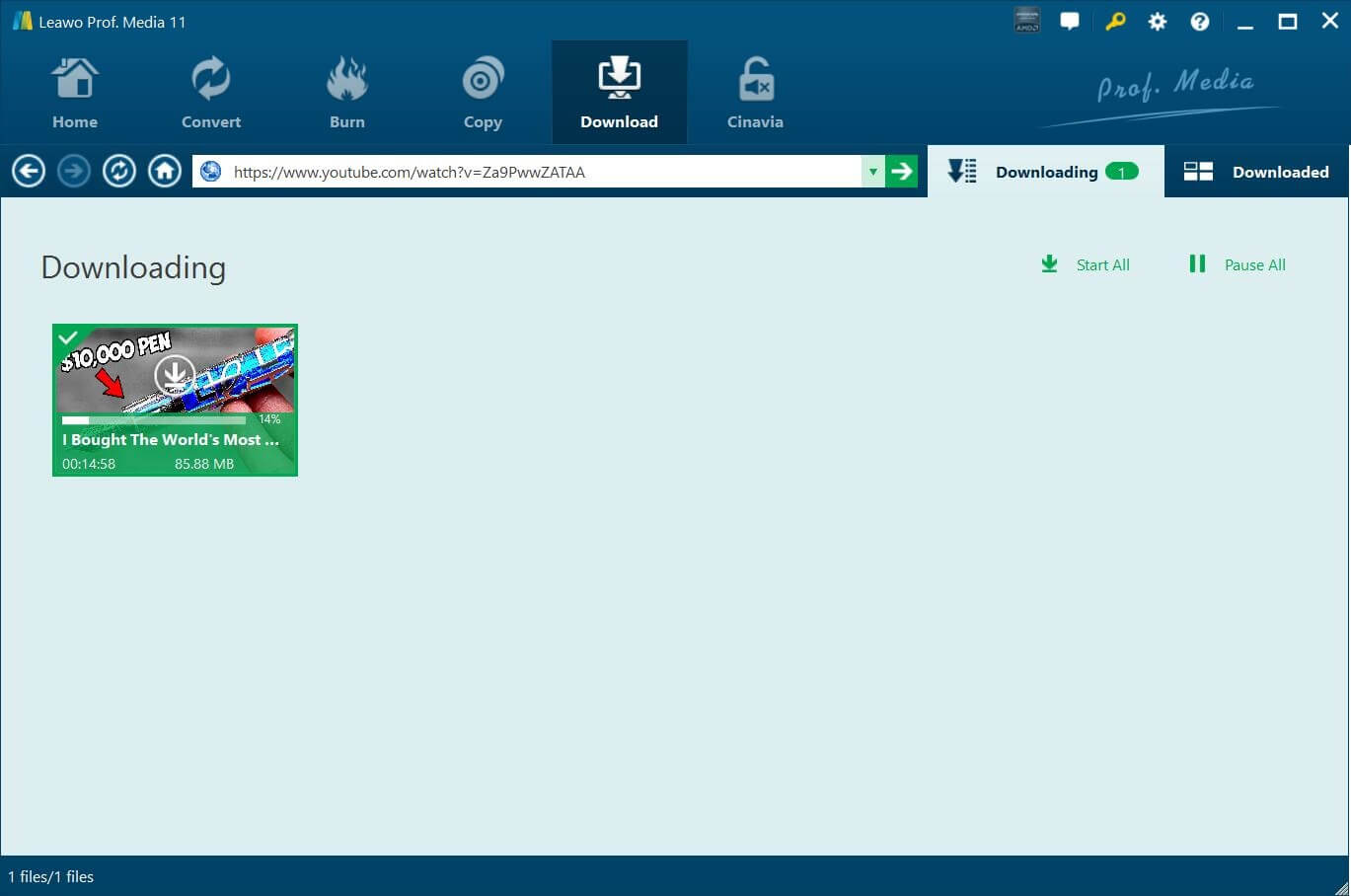Click the browser forward arrow icon
This screenshot has height=896, width=1351.
click(x=74, y=172)
